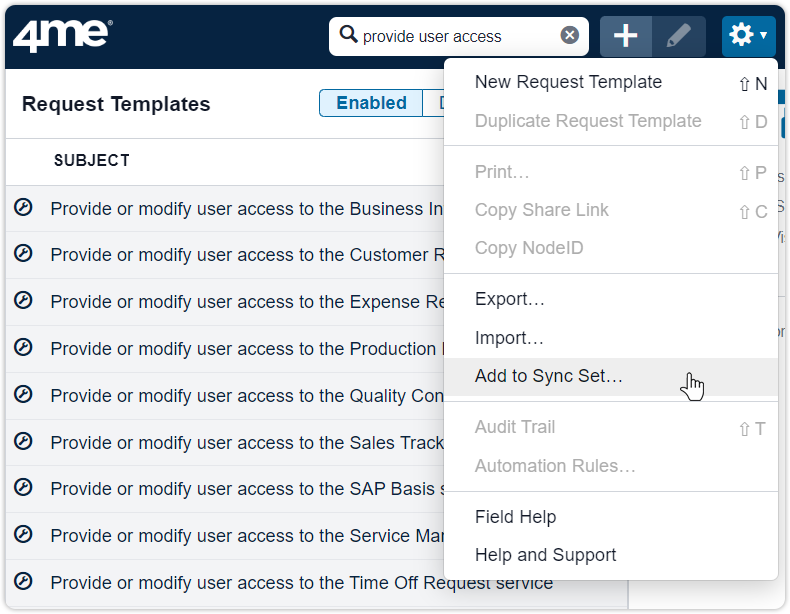Click the search magnifier icon

pos(348,35)
